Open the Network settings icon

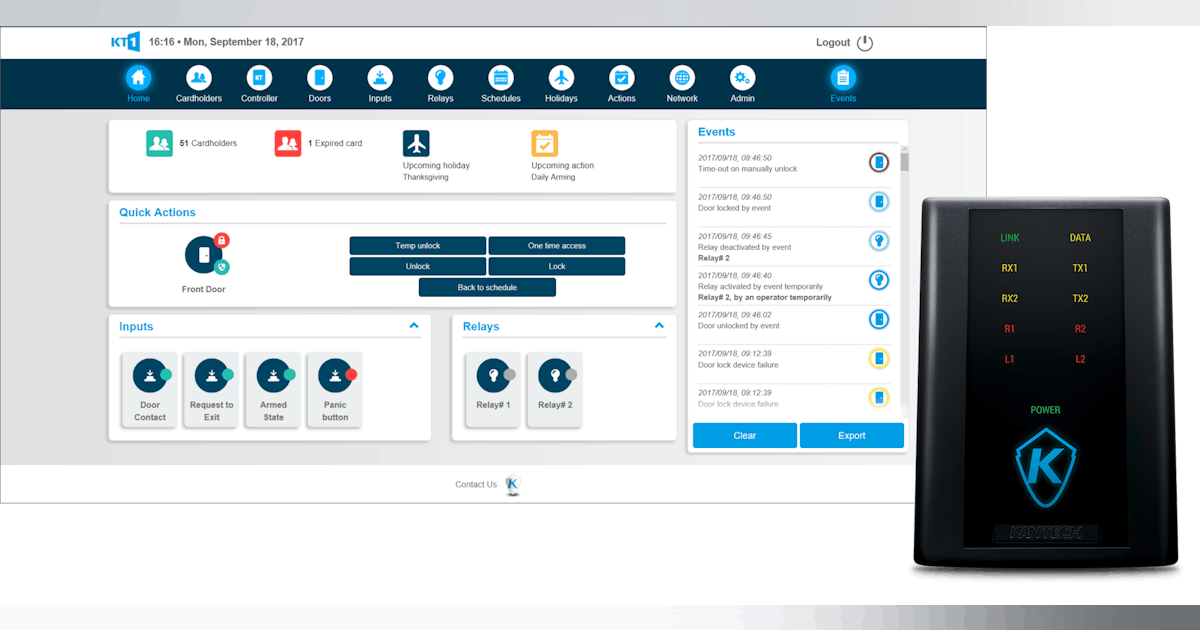coord(682,77)
